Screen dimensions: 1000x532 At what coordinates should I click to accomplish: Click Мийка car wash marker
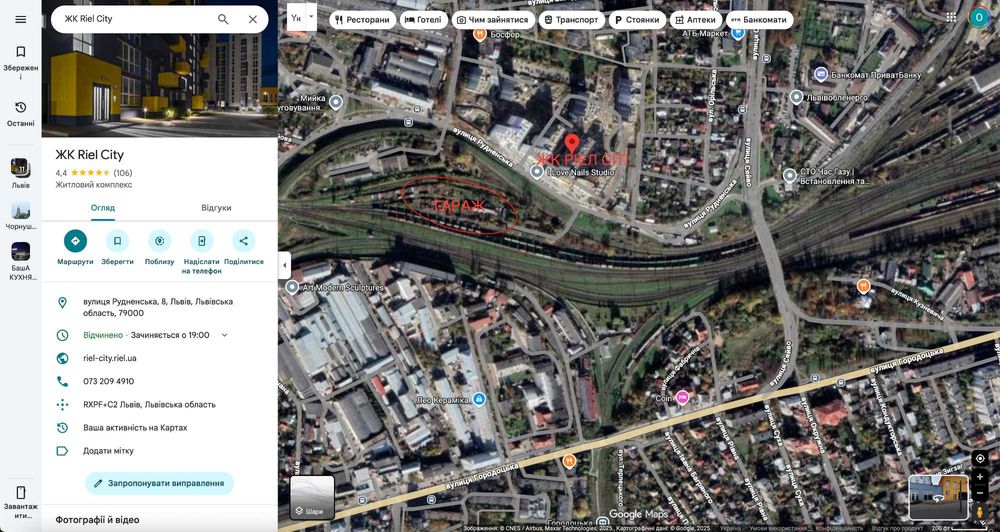point(335,102)
